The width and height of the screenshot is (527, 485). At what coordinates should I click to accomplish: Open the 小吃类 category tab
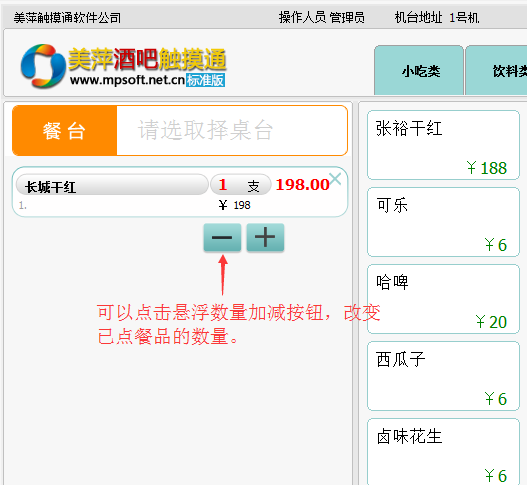[419, 70]
